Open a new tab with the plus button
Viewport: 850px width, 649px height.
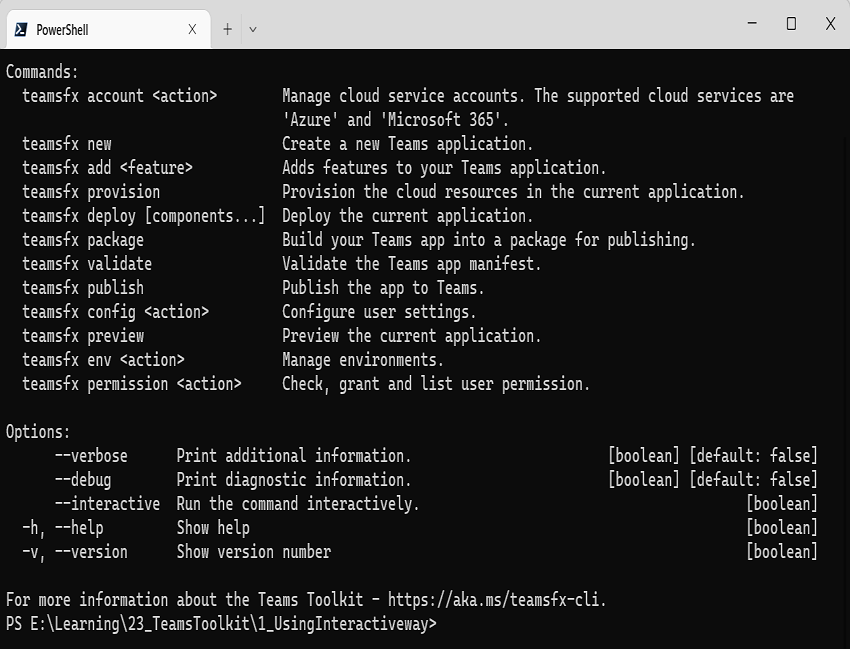pyautogui.click(x=227, y=29)
